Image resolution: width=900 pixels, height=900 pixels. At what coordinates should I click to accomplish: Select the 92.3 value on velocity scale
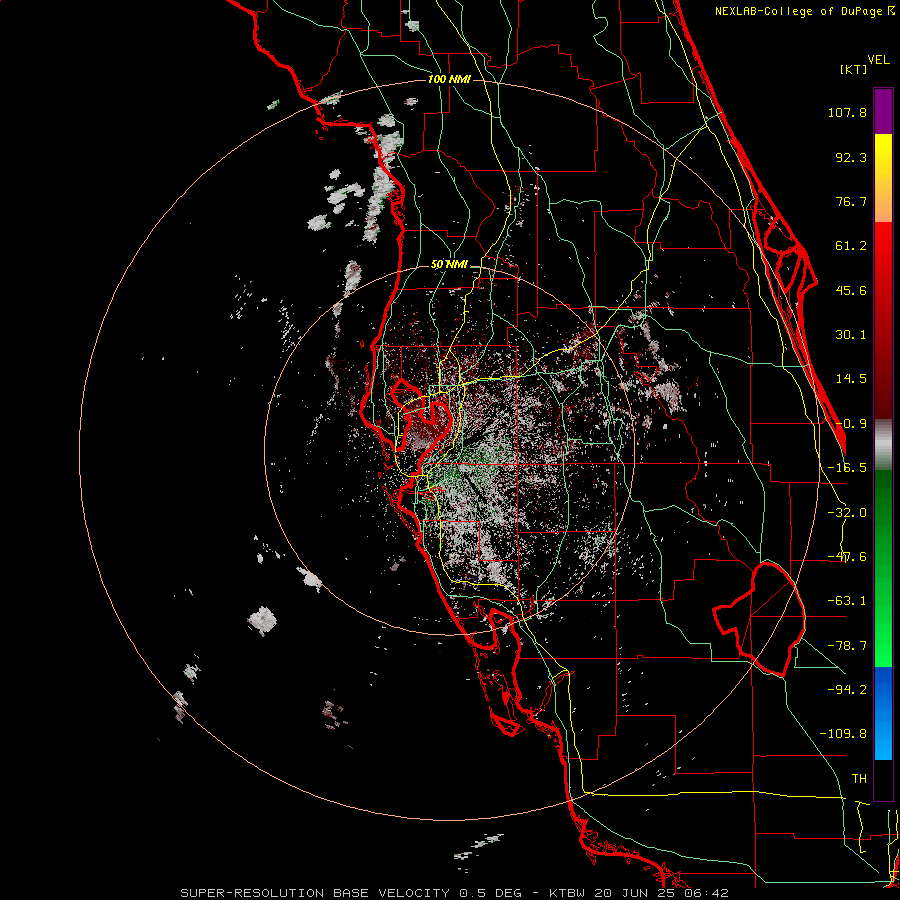pyautogui.click(x=851, y=157)
